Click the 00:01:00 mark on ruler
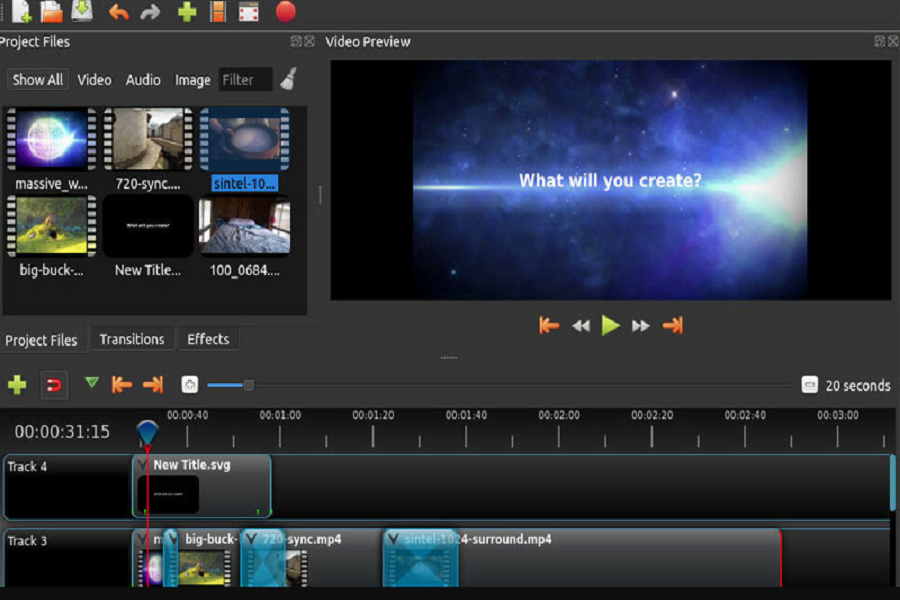 pos(280,415)
